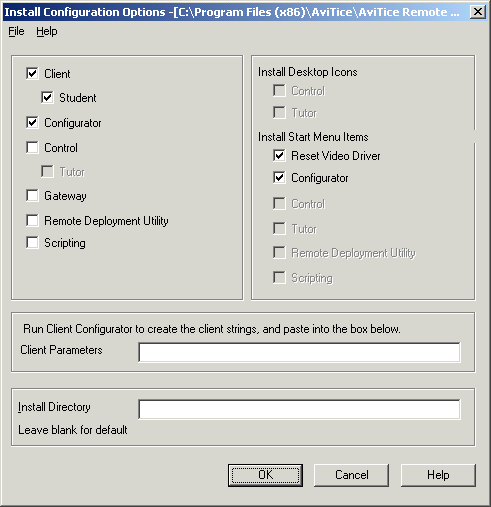Click the OK button
Image resolution: width=491 pixels, height=507 pixels.
[265, 475]
